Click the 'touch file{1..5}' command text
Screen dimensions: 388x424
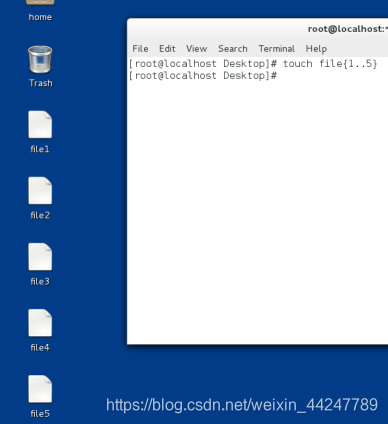click(x=330, y=64)
